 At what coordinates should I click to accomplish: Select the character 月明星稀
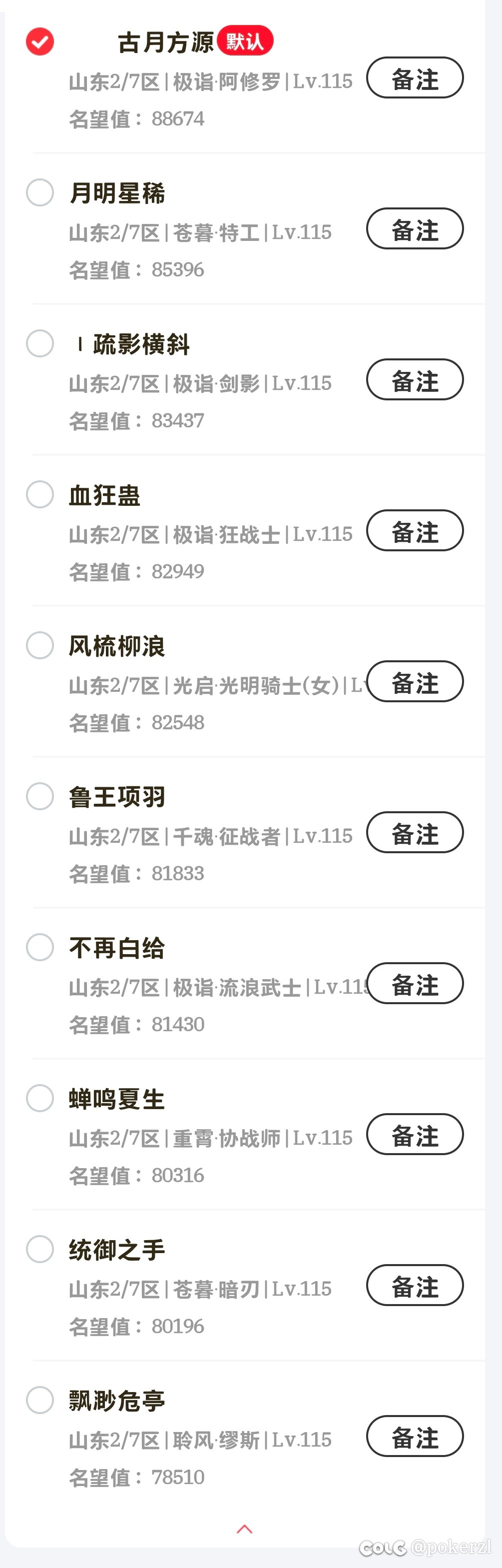click(40, 192)
